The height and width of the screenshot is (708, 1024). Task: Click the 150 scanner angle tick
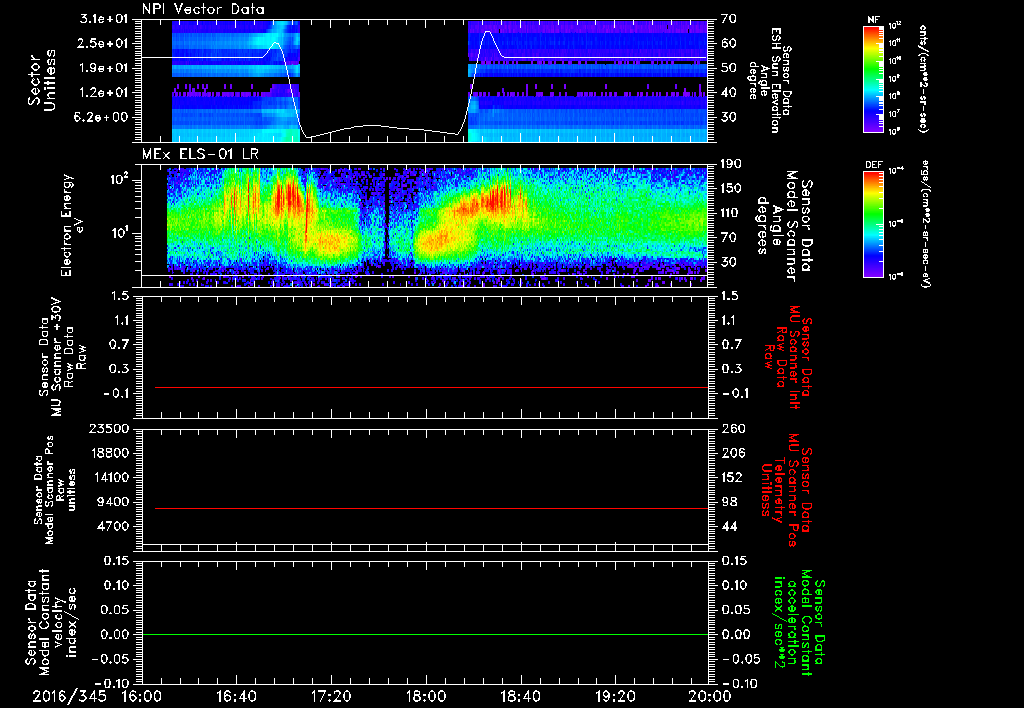[x=731, y=188]
